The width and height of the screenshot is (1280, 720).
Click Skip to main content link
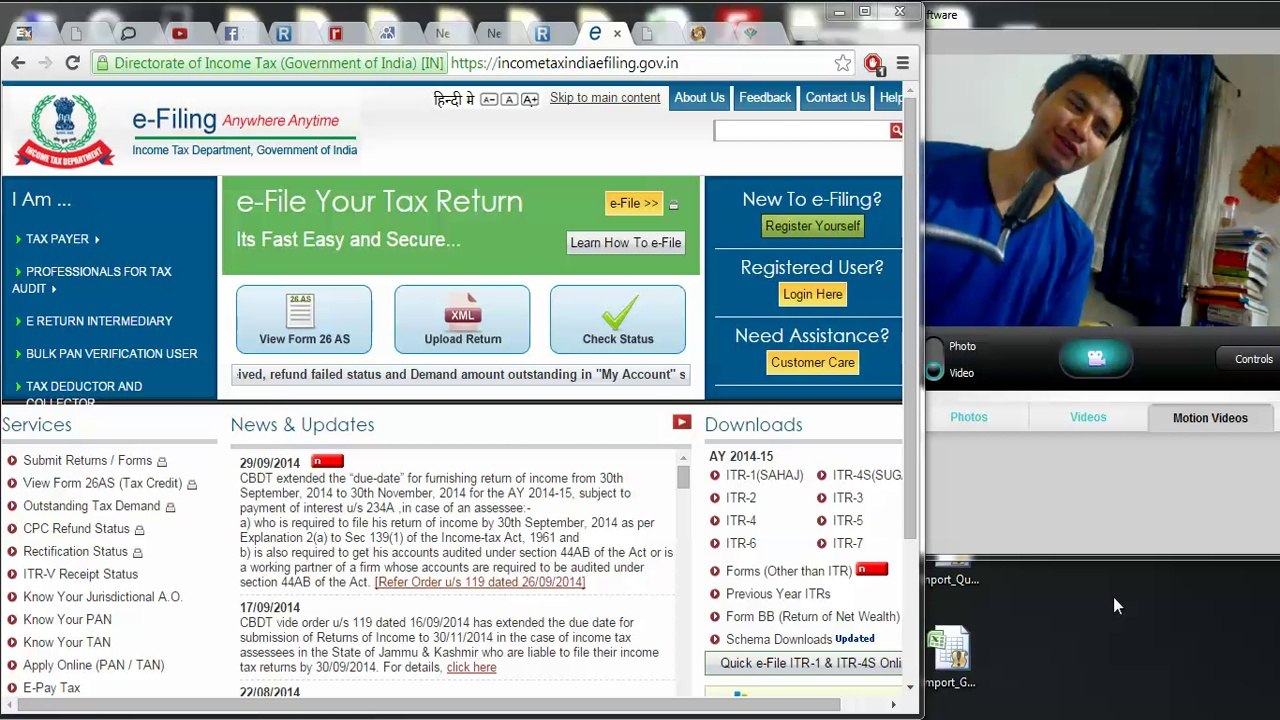click(x=605, y=98)
